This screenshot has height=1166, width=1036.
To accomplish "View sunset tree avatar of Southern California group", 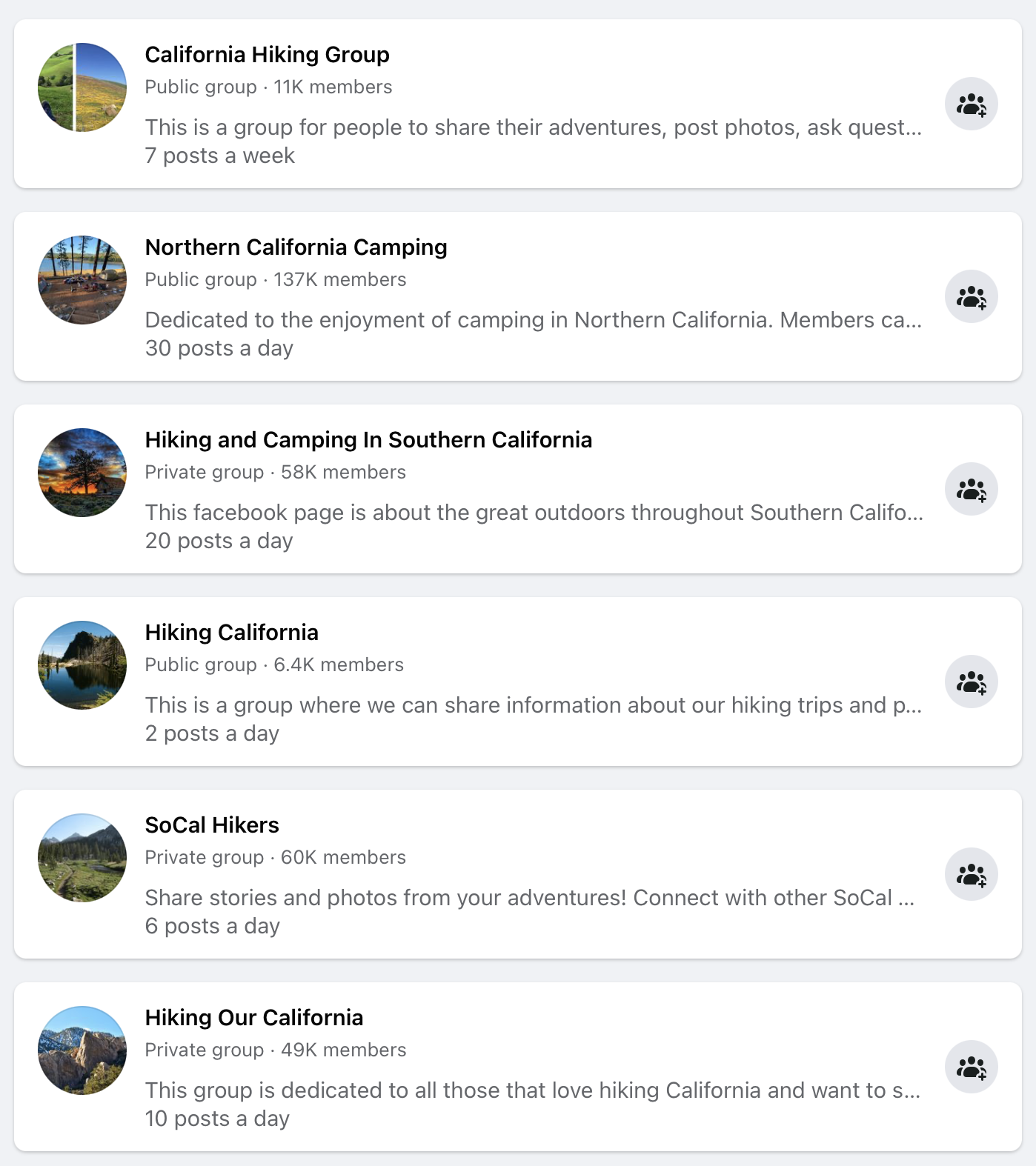I will click(x=82, y=473).
